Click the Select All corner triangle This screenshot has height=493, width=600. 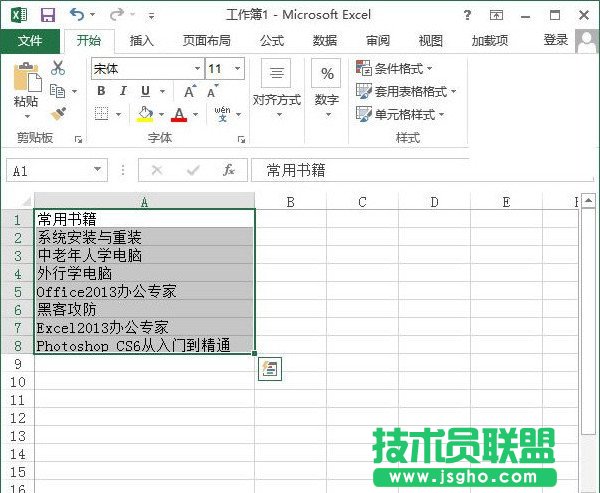pyautogui.click(x=26, y=201)
